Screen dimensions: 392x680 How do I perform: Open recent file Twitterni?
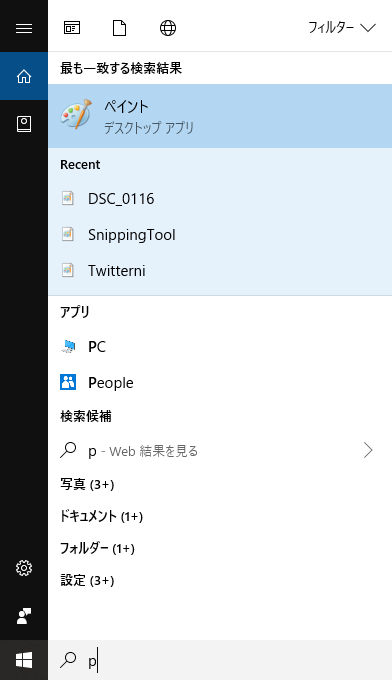pos(220,271)
